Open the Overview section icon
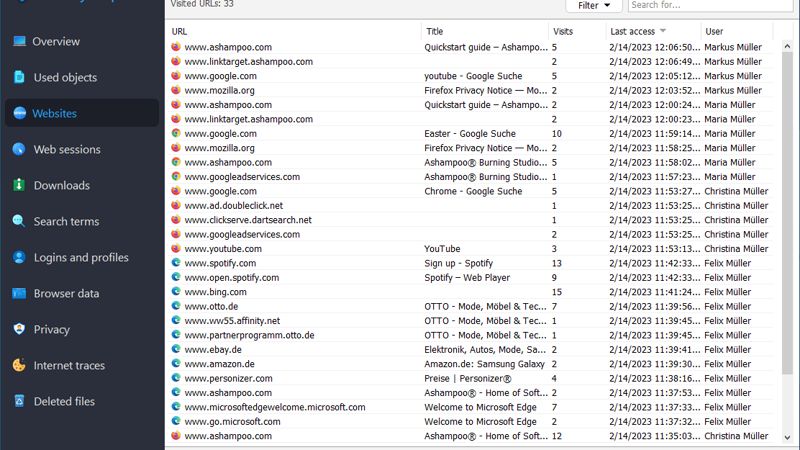This screenshot has height=450, width=800. (19, 41)
